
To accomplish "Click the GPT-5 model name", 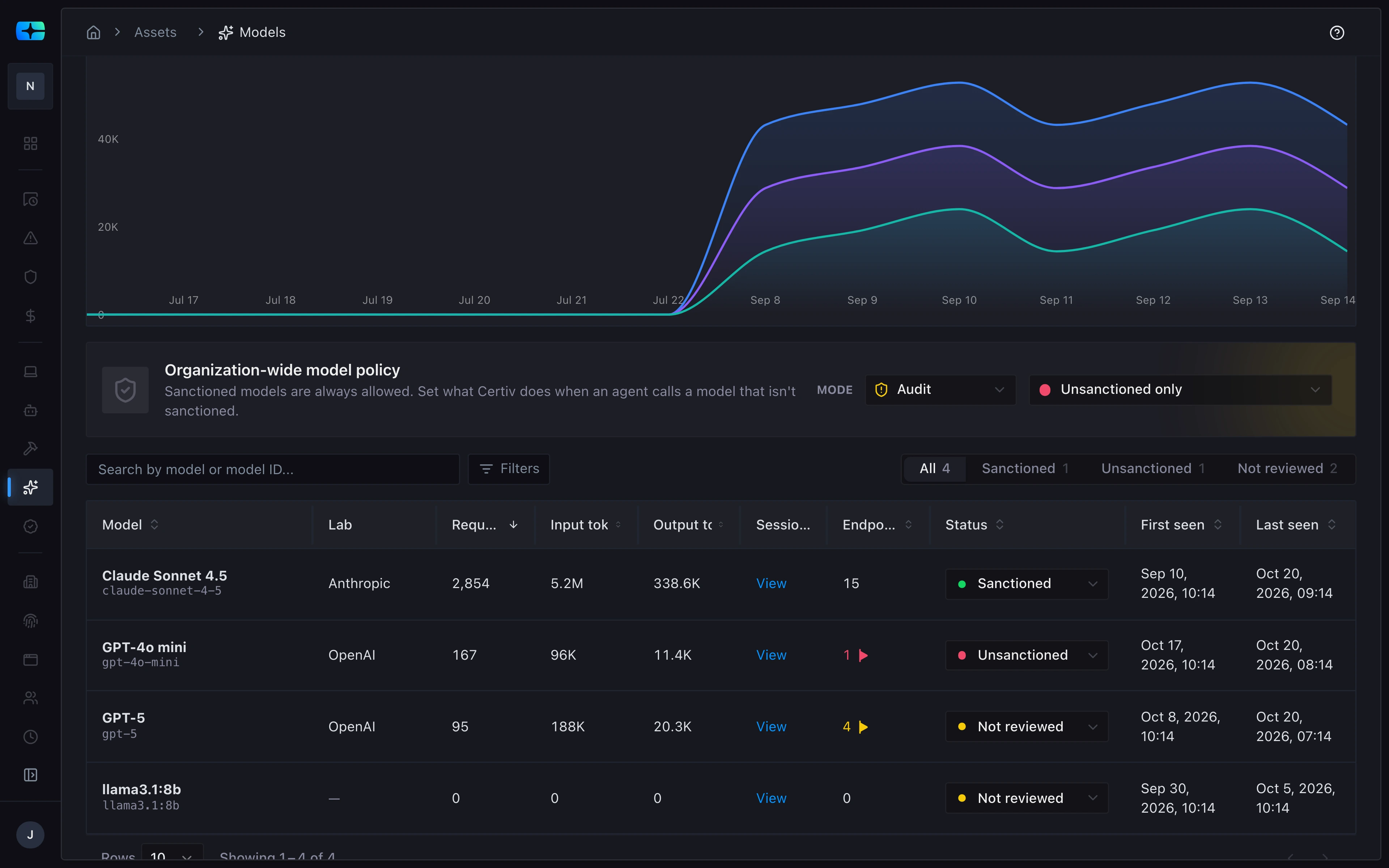I will click(x=123, y=718).
